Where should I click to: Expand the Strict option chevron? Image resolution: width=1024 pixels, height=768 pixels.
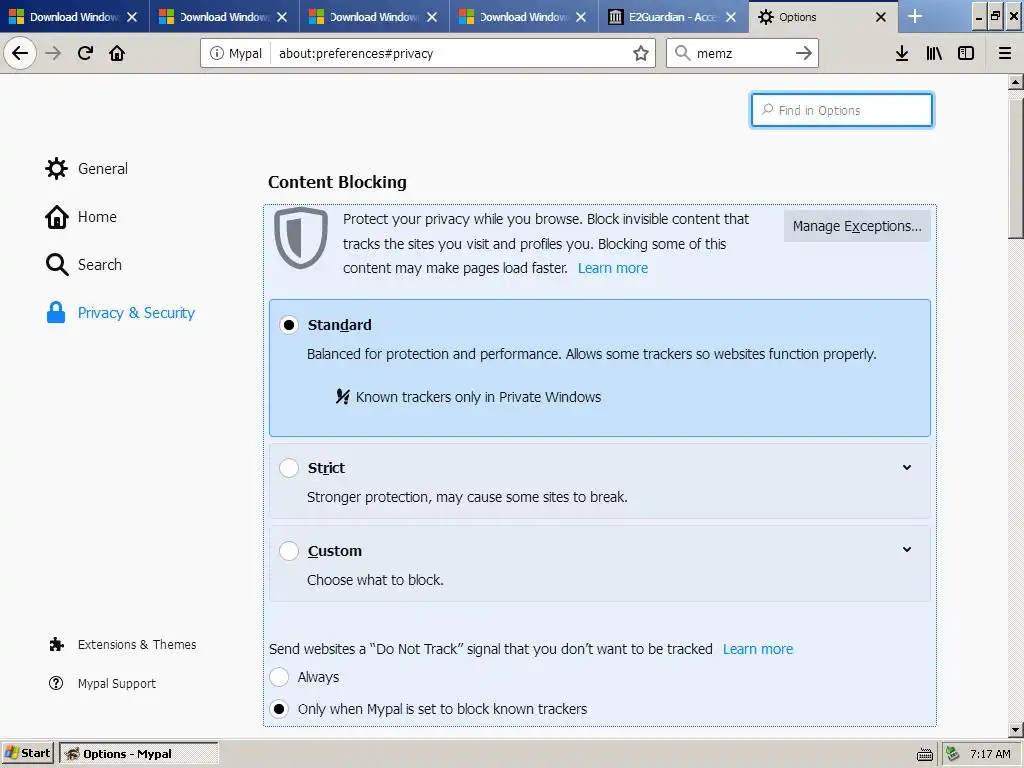pos(907,468)
